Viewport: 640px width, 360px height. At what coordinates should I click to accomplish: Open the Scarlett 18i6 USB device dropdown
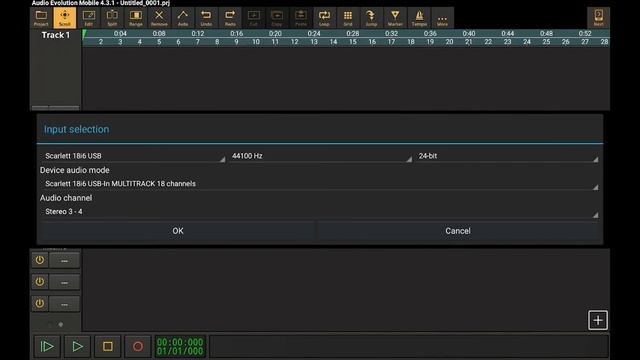click(133, 156)
